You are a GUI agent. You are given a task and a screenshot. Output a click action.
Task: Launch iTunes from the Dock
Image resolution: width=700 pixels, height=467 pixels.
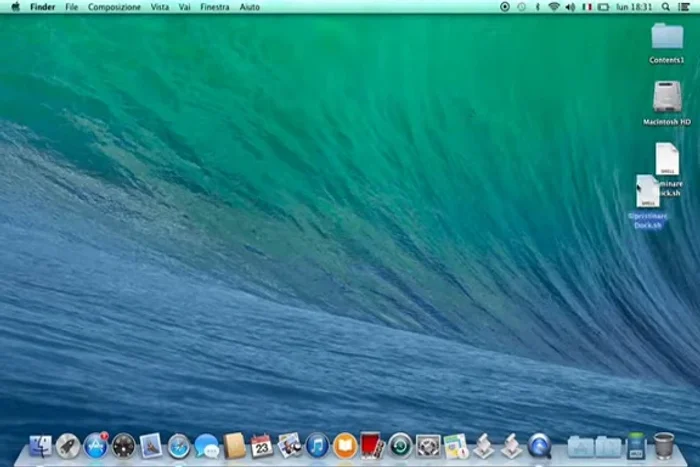click(x=317, y=445)
